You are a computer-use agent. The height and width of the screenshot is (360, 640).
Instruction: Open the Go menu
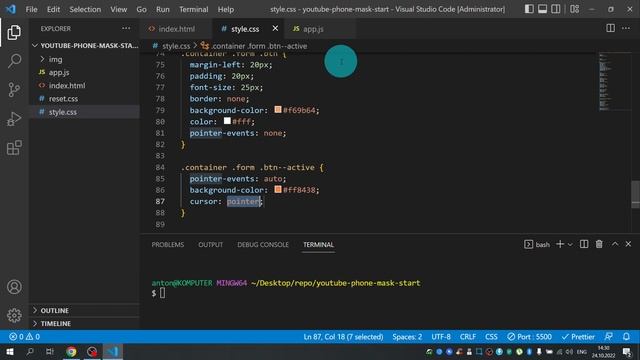[141, 9]
